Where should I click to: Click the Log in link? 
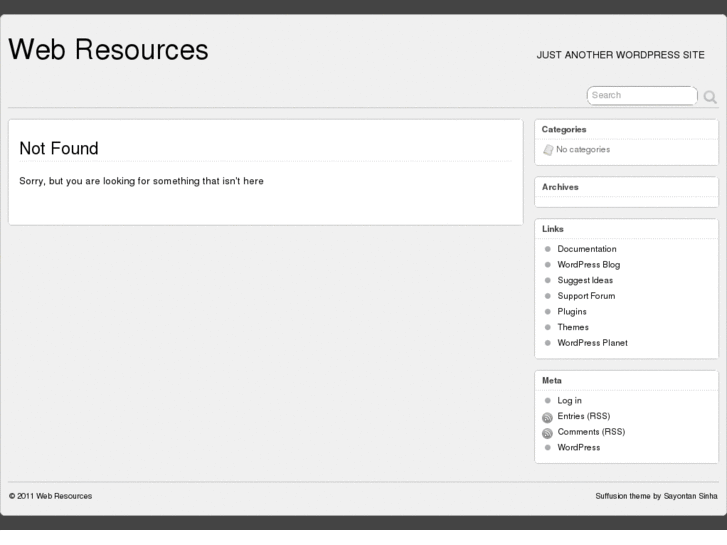(569, 401)
